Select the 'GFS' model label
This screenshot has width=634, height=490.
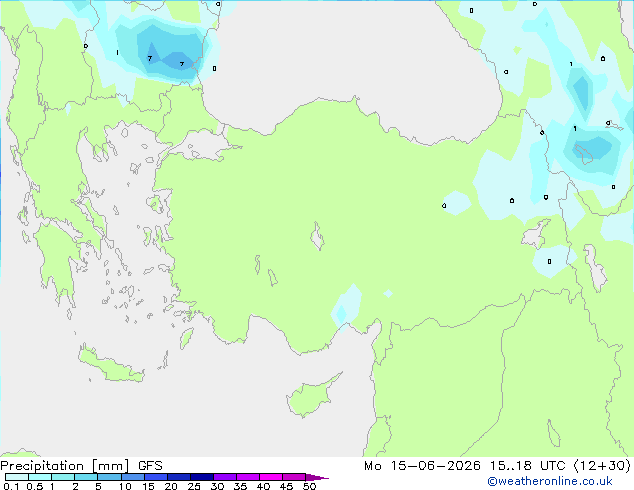click(x=150, y=466)
